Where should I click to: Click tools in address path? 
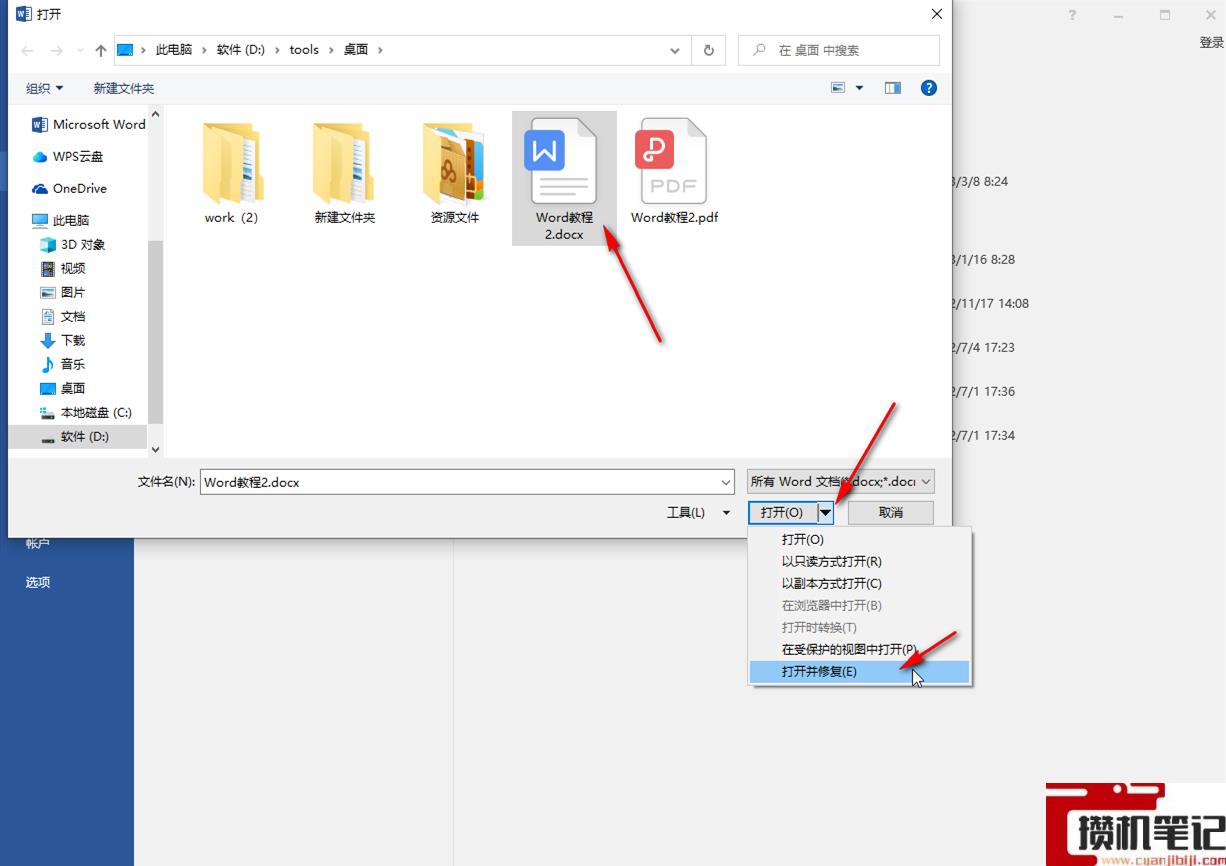(x=304, y=50)
